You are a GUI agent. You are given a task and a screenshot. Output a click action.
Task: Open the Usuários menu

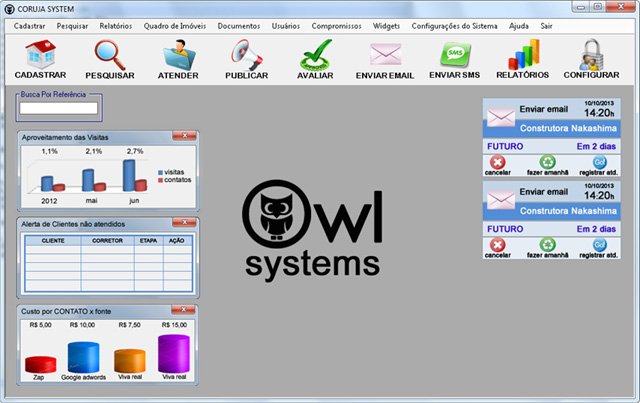[x=286, y=26]
